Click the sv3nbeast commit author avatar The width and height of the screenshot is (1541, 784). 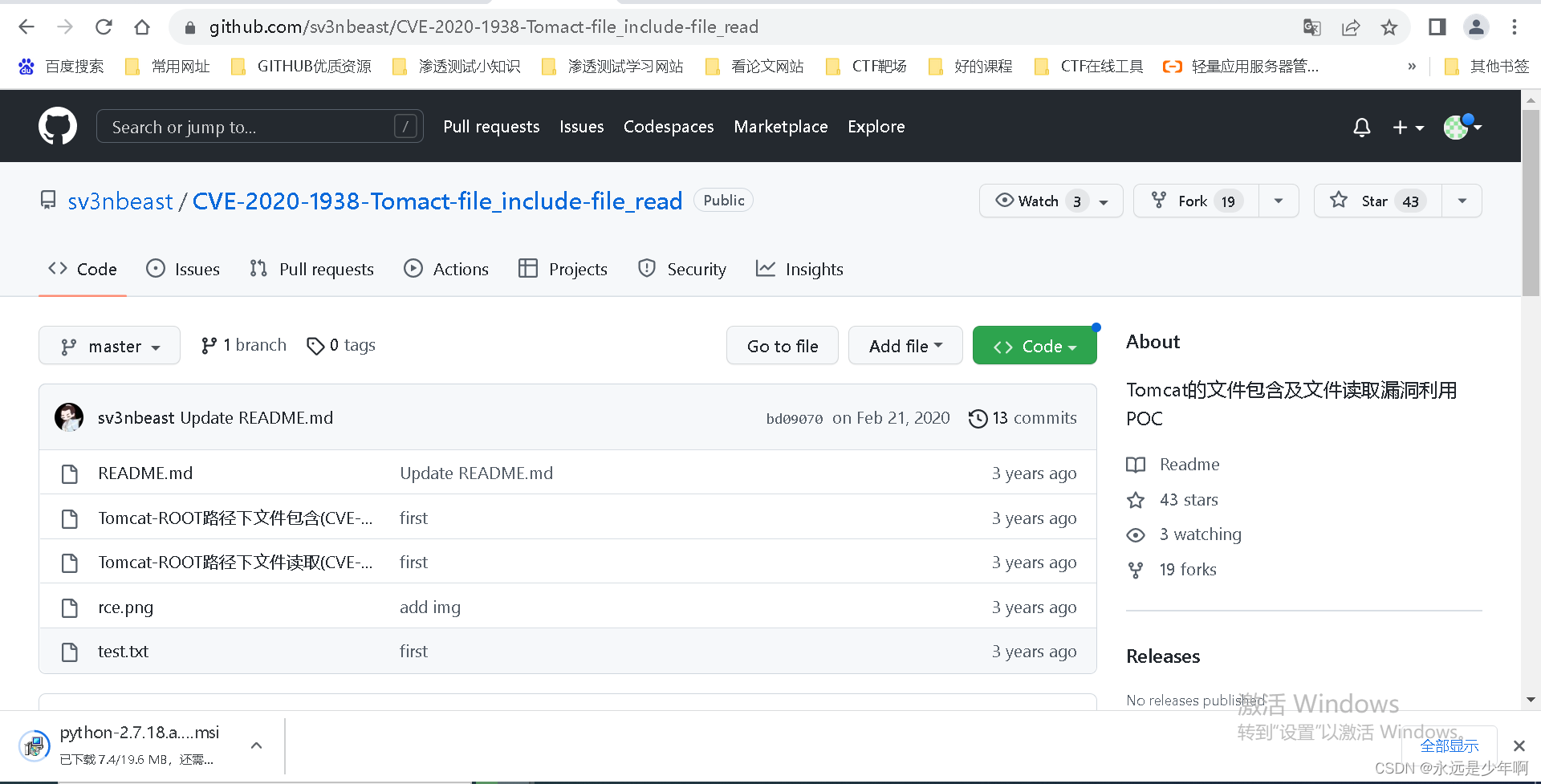tap(69, 417)
